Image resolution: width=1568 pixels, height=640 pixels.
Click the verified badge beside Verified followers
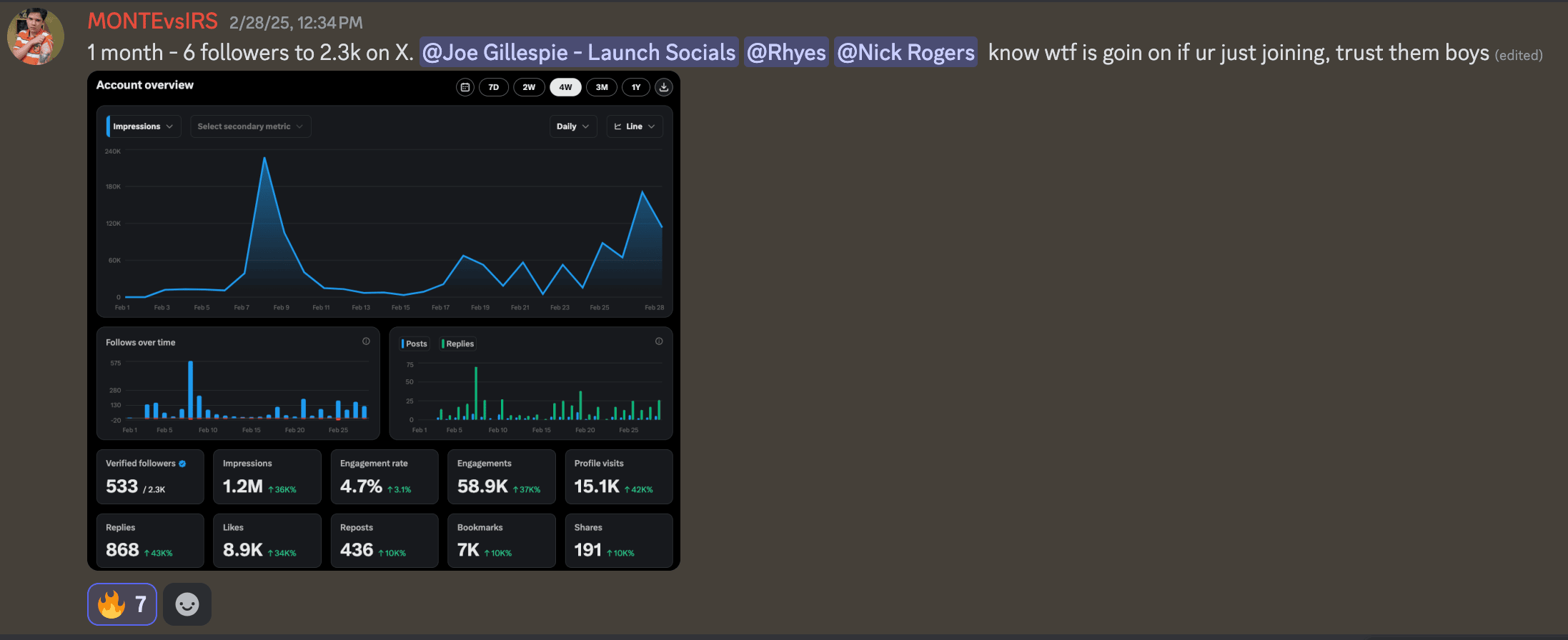[183, 464]
